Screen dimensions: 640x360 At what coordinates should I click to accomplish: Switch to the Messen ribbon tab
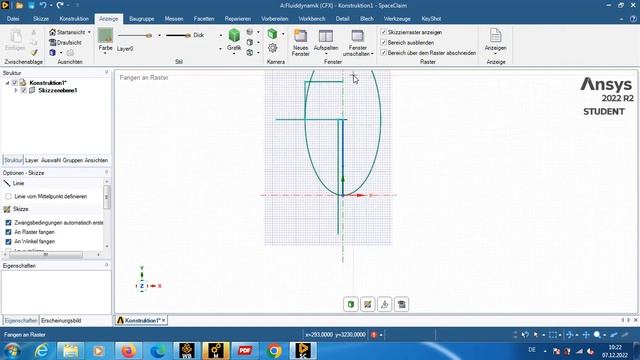174,19
